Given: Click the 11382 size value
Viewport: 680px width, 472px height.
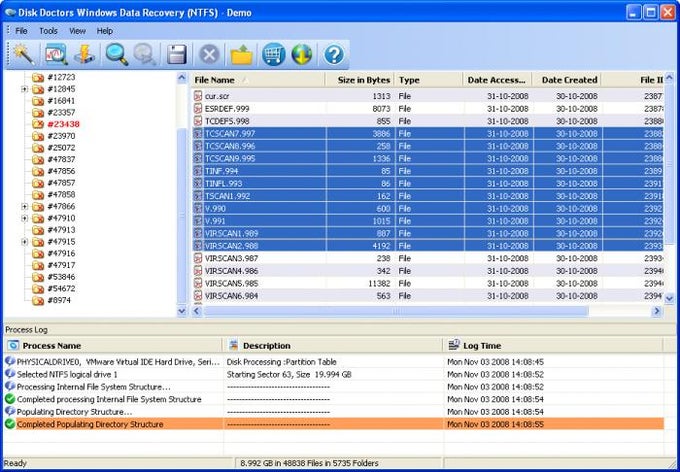Looking at the screenshot, I should [x=379, y=283].
